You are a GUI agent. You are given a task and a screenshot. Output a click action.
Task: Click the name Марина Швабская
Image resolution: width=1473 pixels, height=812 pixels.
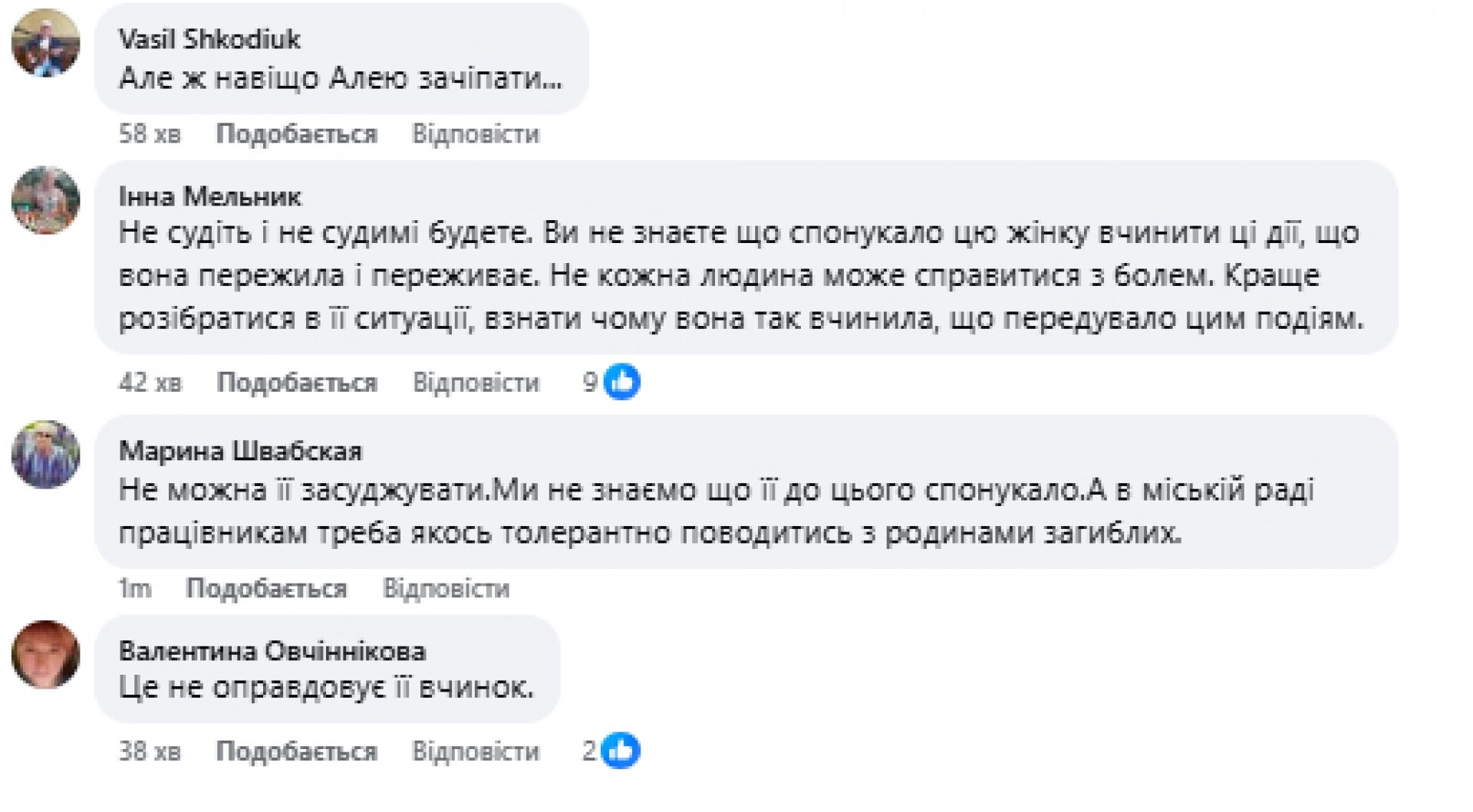[x=240, y=451]
